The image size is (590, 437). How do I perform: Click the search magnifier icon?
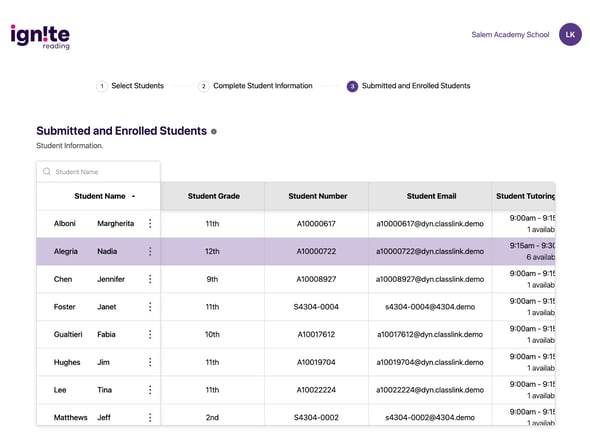tap(47, 172)
